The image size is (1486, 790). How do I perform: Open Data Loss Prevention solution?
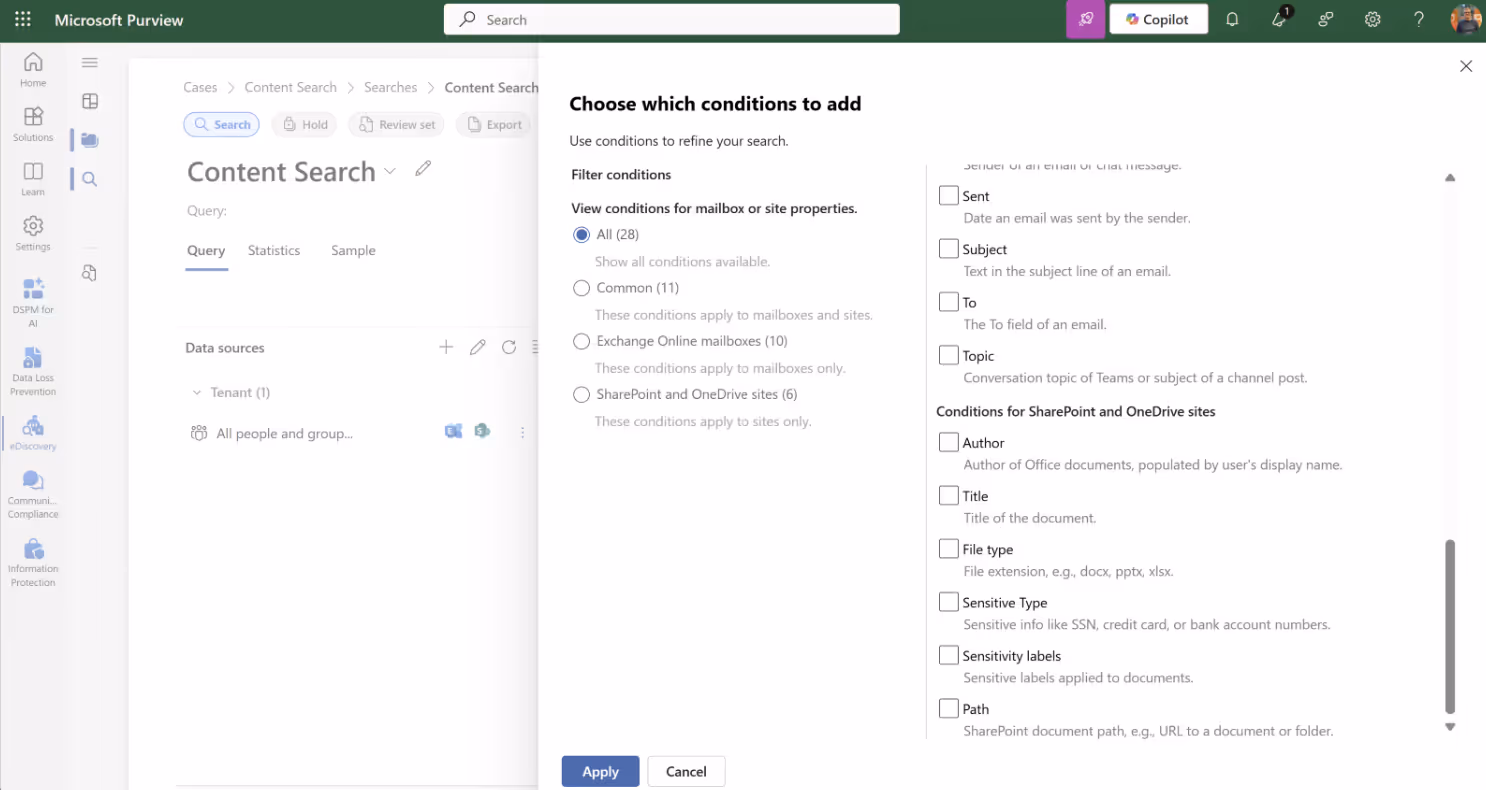(x=33, y=371)
